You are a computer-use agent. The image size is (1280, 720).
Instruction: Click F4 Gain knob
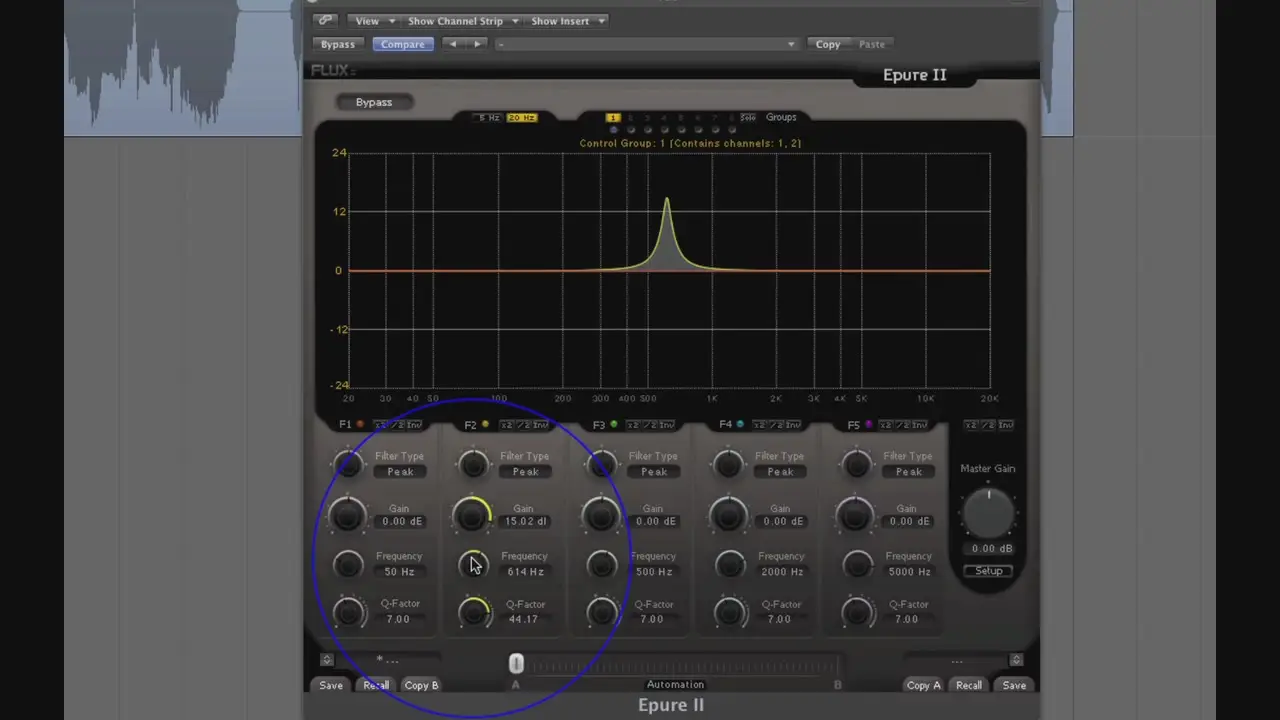coord(728,515)
